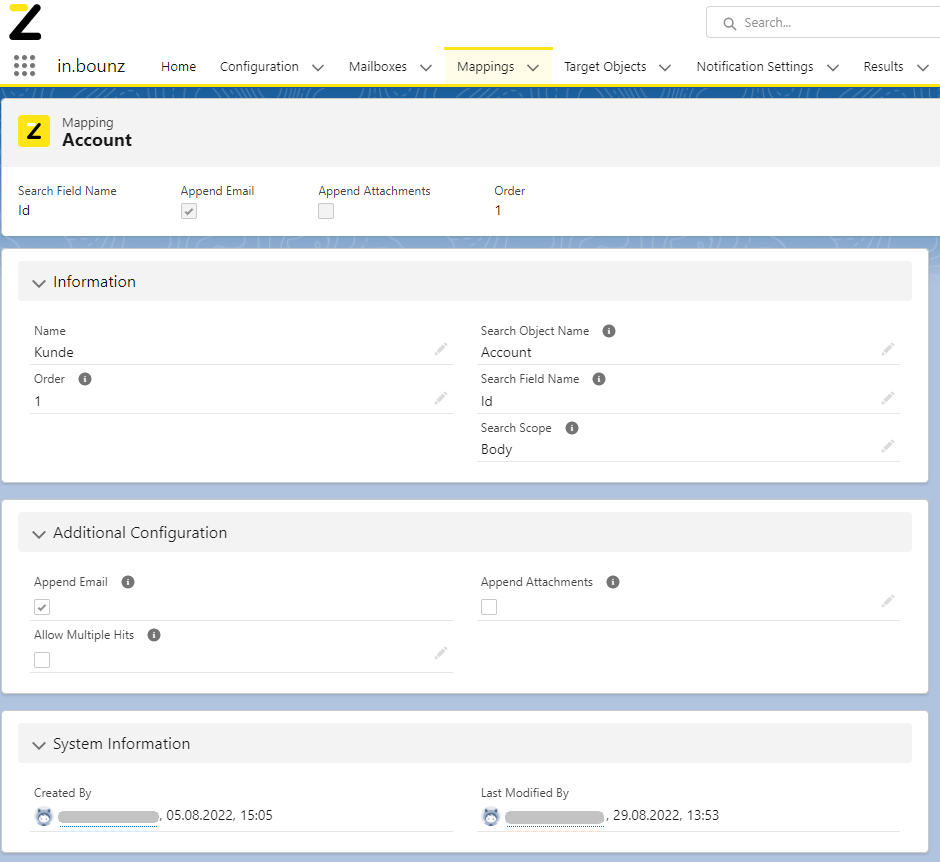Edit the Search Object Name via pencil icon
This screenshot has width=940, height=862.
[x=887, y=349]
